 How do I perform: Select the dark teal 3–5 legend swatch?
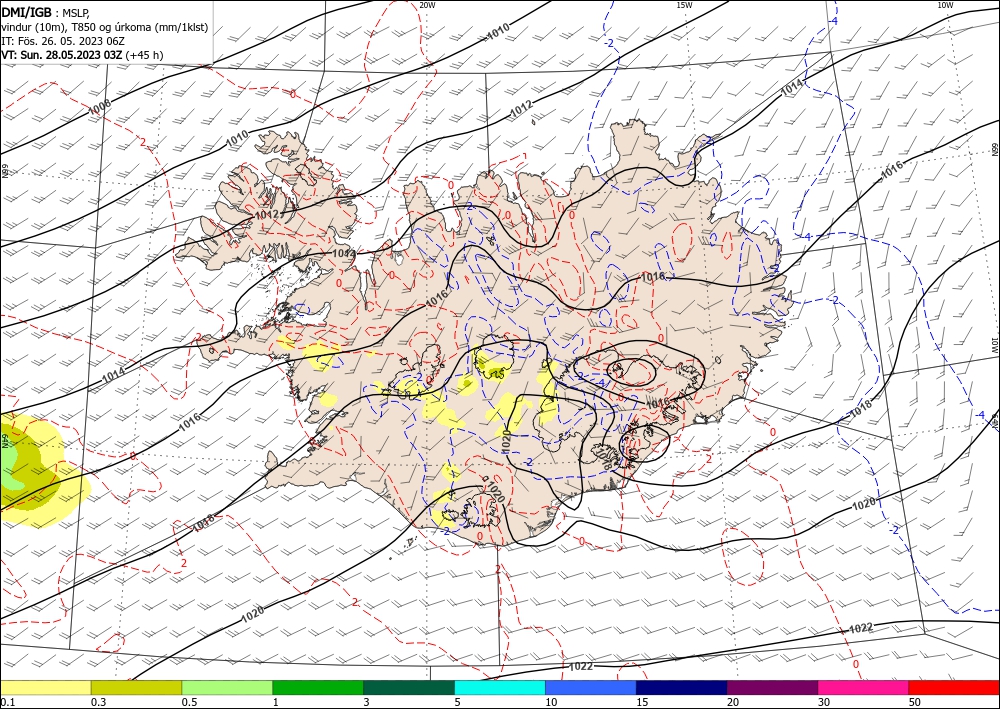coord(409,687)
